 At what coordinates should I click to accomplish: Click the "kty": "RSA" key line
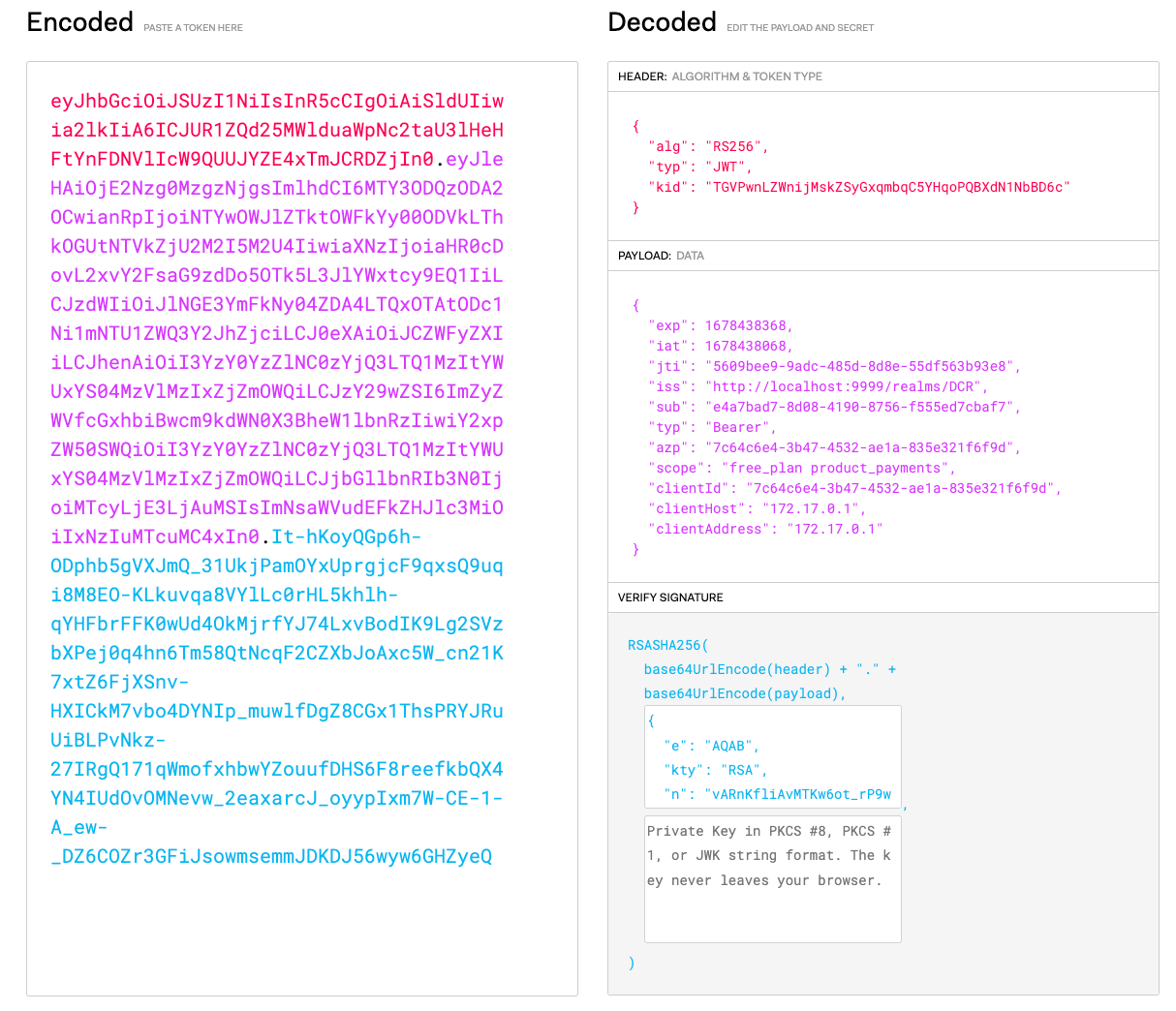tap(715, 771)
